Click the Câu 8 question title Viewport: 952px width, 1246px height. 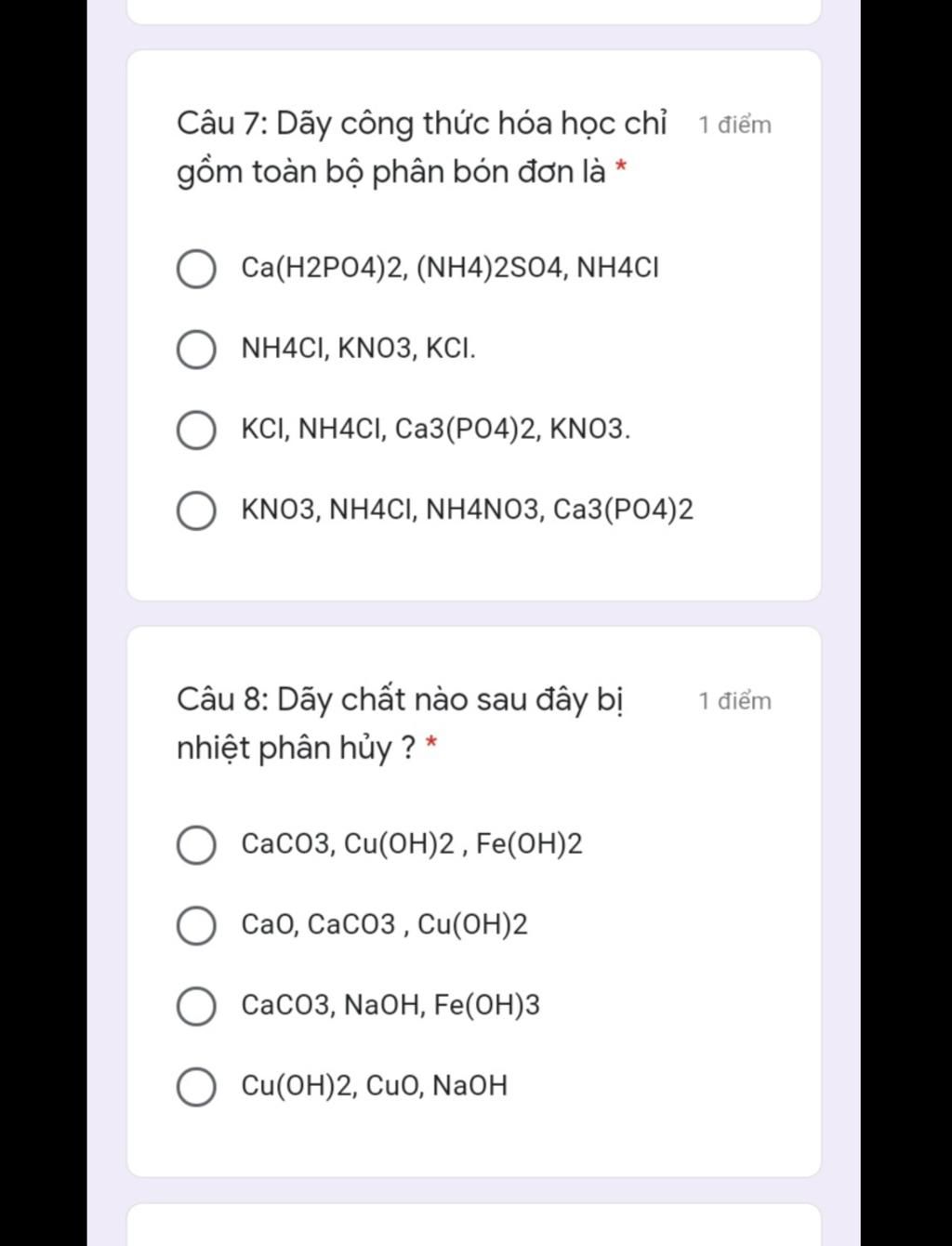[401, 723]
